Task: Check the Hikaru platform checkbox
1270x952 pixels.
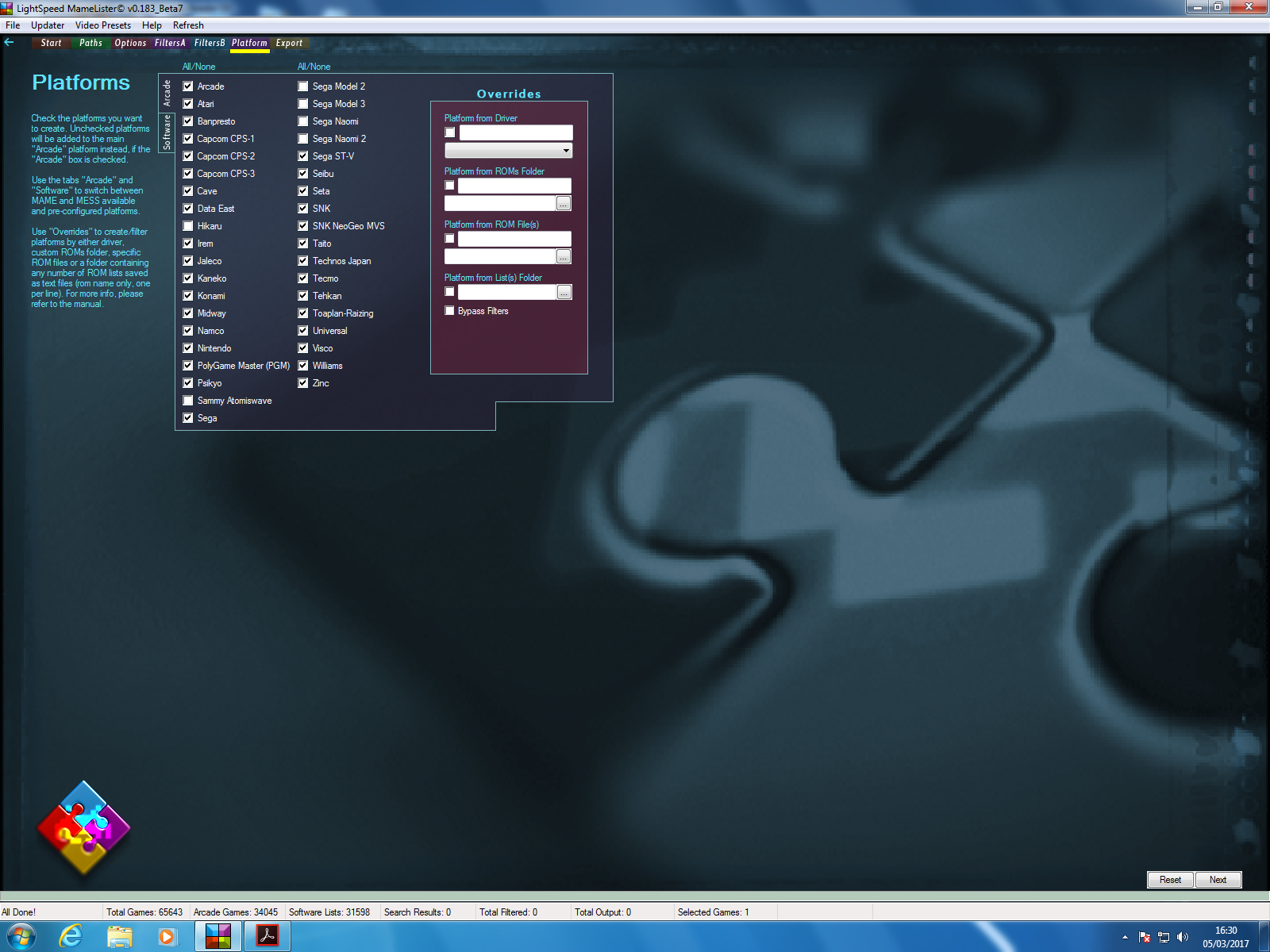Action: pos(188,226)
